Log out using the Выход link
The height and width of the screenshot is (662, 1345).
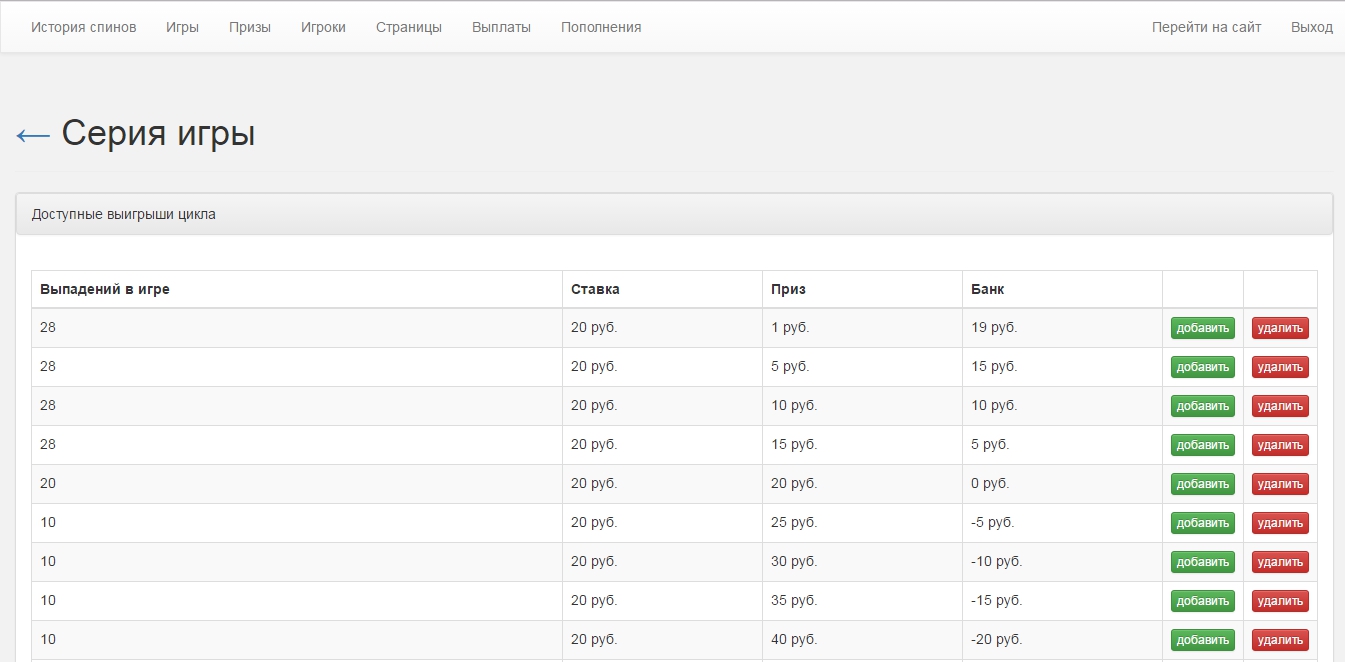coord(1312,27)
